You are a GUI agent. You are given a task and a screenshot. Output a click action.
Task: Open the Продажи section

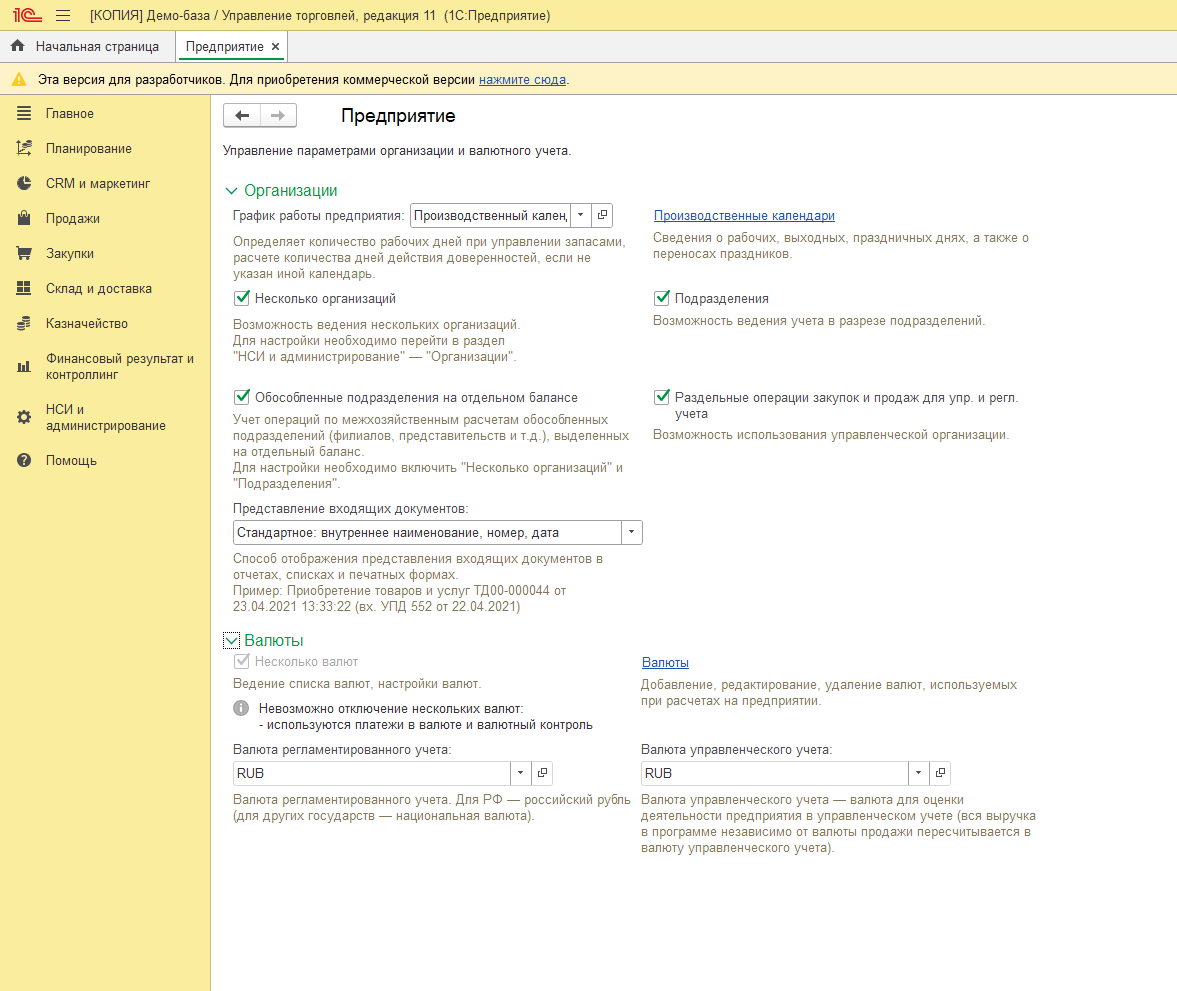click(x=73, y=218)
